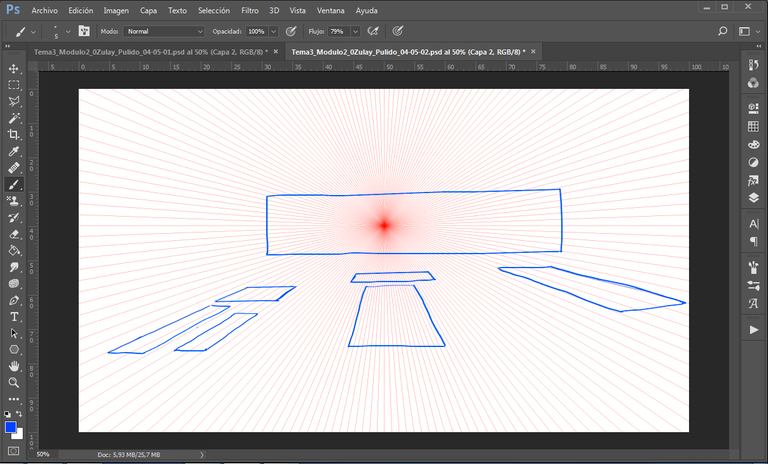Select the History Brush tool

(13, 218)
